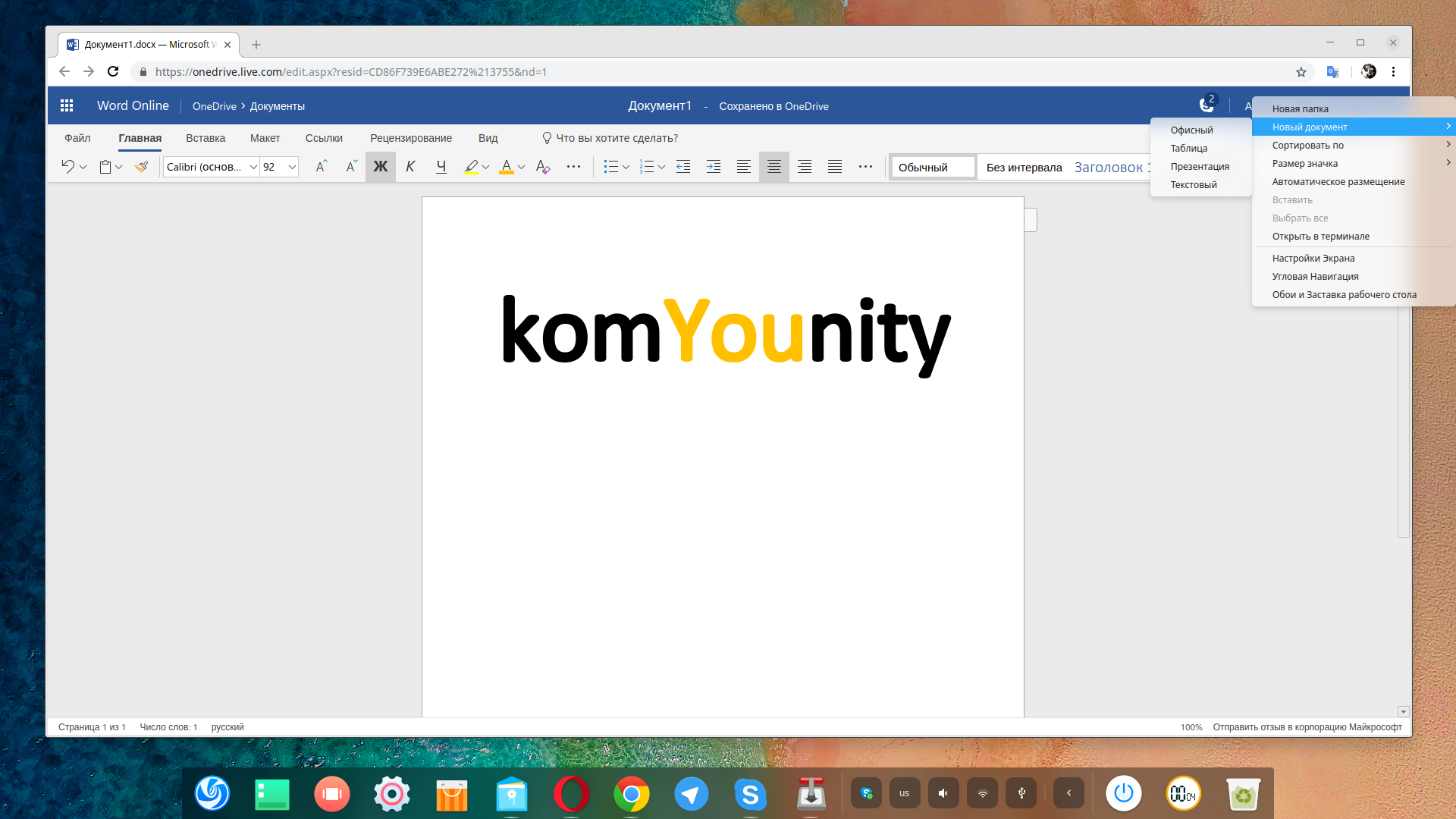Open the font size 92 dropdown
Screen dimensions: 1456x819
[292, 167]
